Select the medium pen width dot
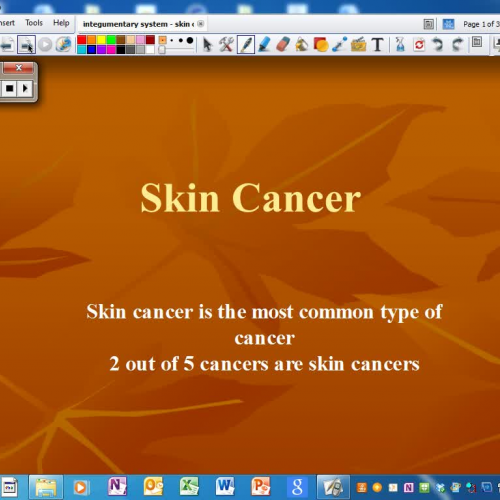The width and height of the screenshot is (500, 500). point(181,41)
